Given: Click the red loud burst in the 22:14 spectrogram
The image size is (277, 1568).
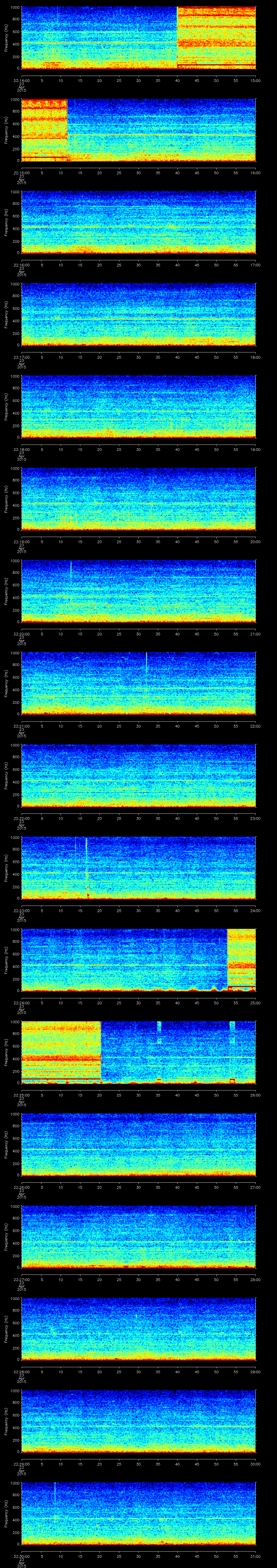Looking at the screenshot, I should [216, 36].
